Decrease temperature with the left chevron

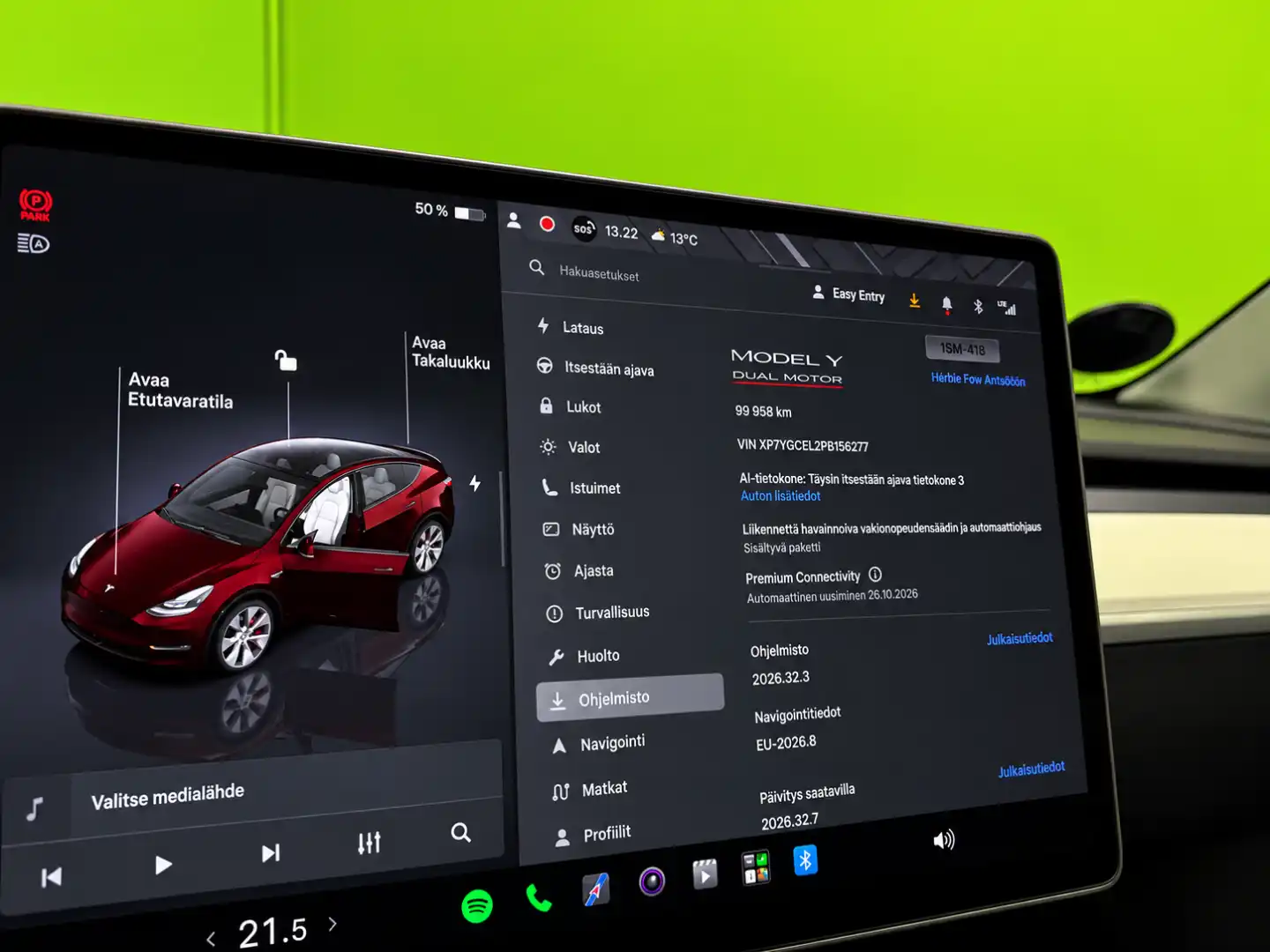(x=211, y=940)
